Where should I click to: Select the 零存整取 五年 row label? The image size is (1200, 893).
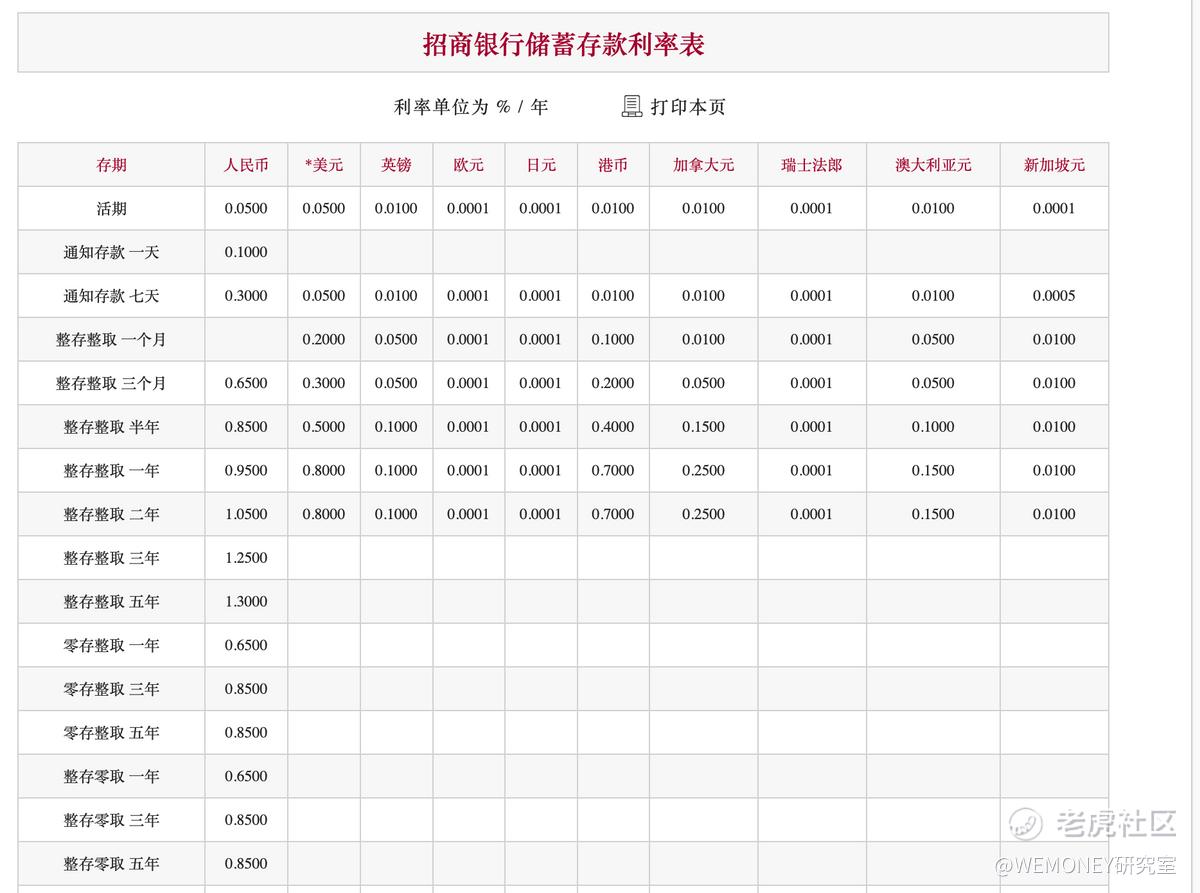click(111, 733)
